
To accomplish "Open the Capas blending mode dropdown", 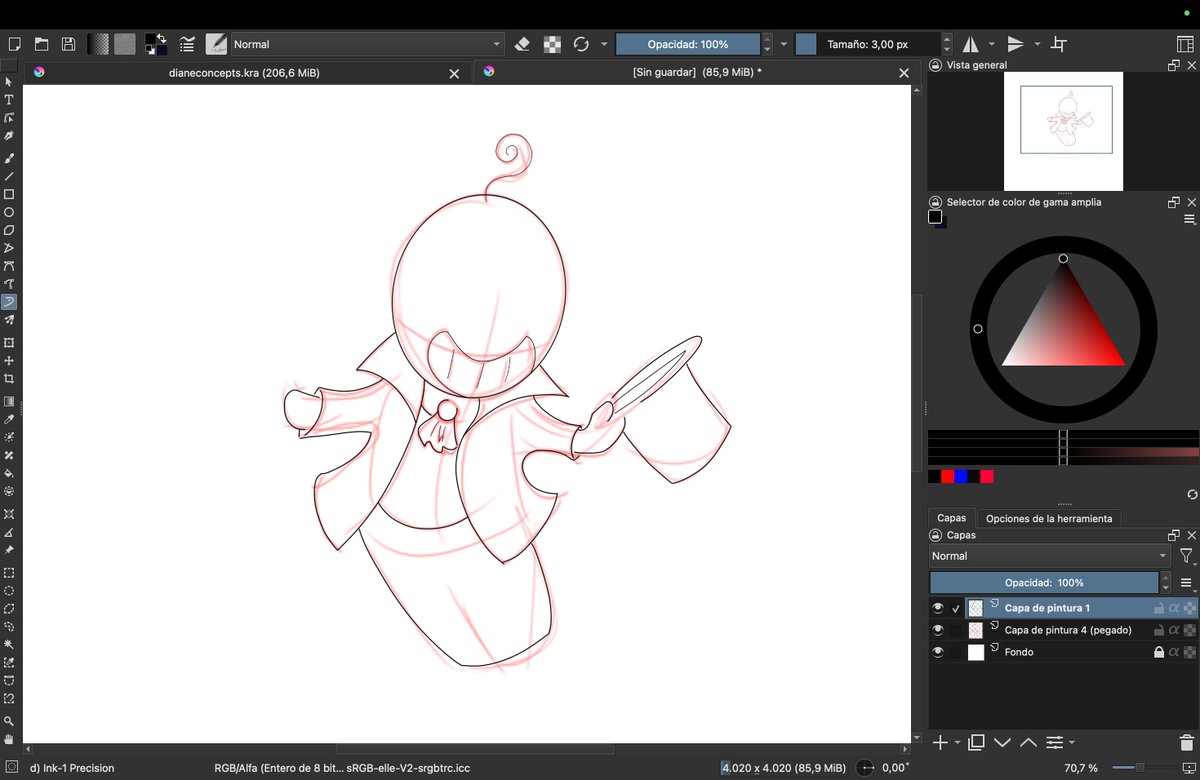I will 1050,556.
